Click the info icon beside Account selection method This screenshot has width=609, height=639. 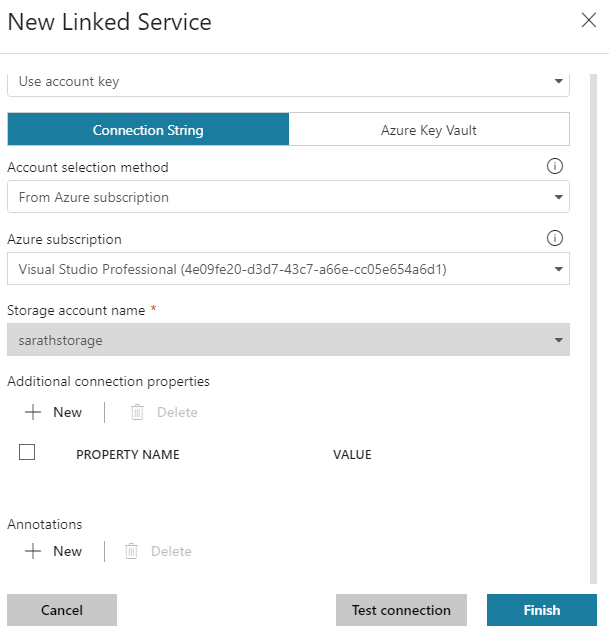(x=555, y=167)
